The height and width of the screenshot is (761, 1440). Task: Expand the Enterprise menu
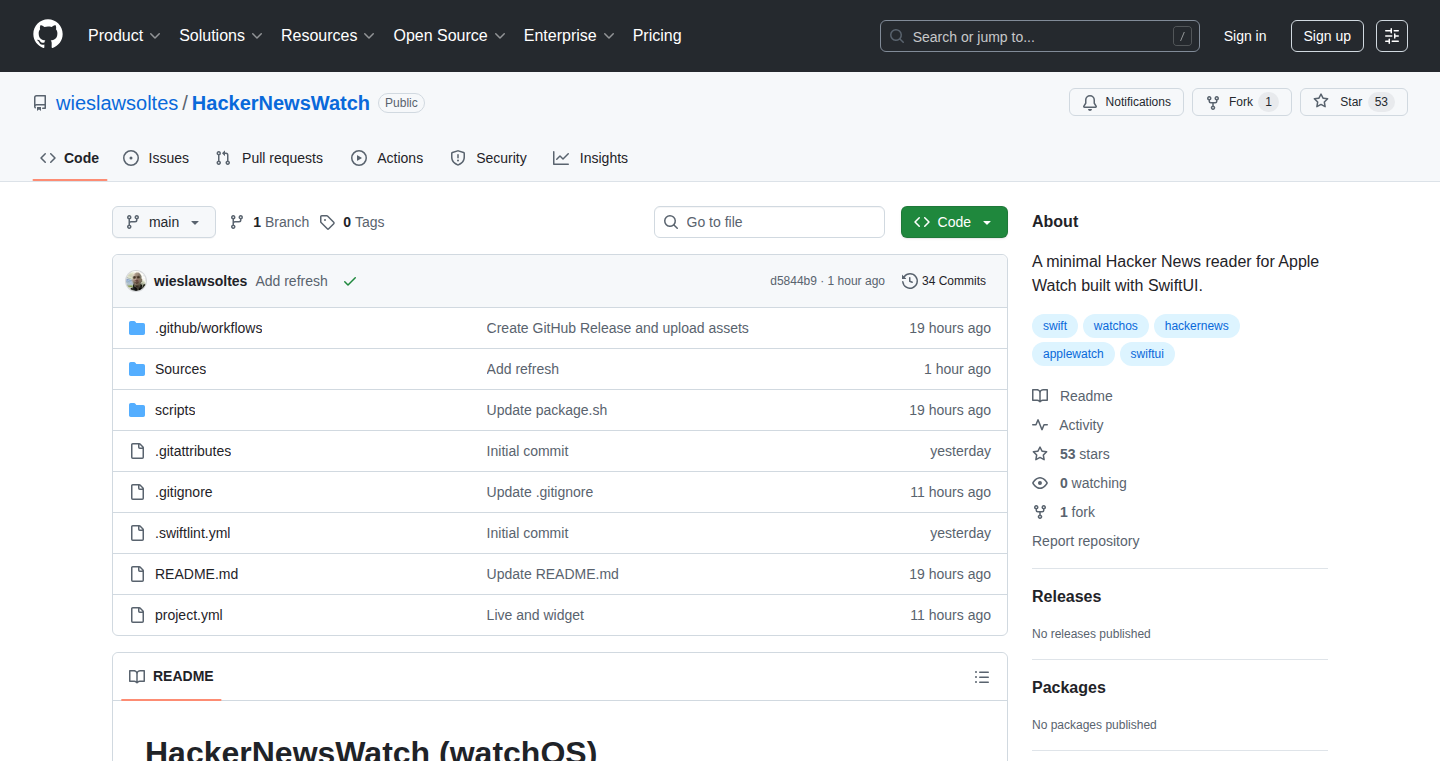[x=570, y=36]
